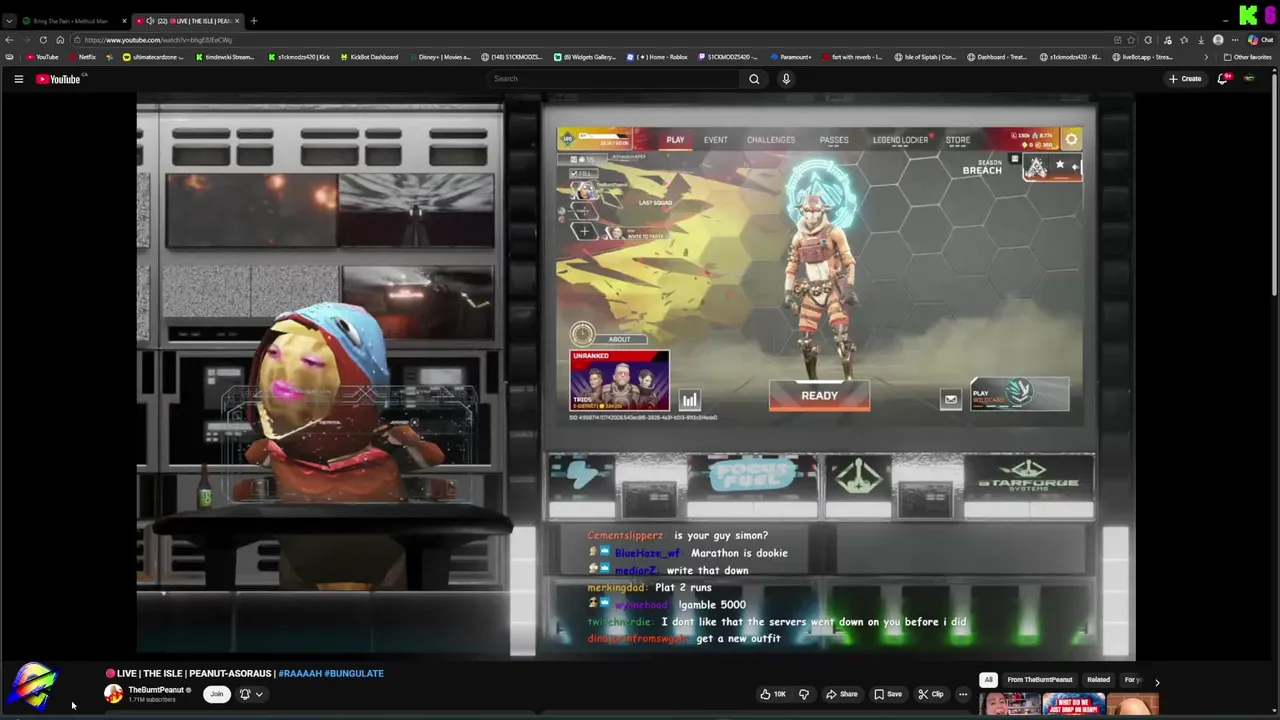The image size is (1280, 720).
Task: Open browser downloads icon
Action: pos(1200,40)
